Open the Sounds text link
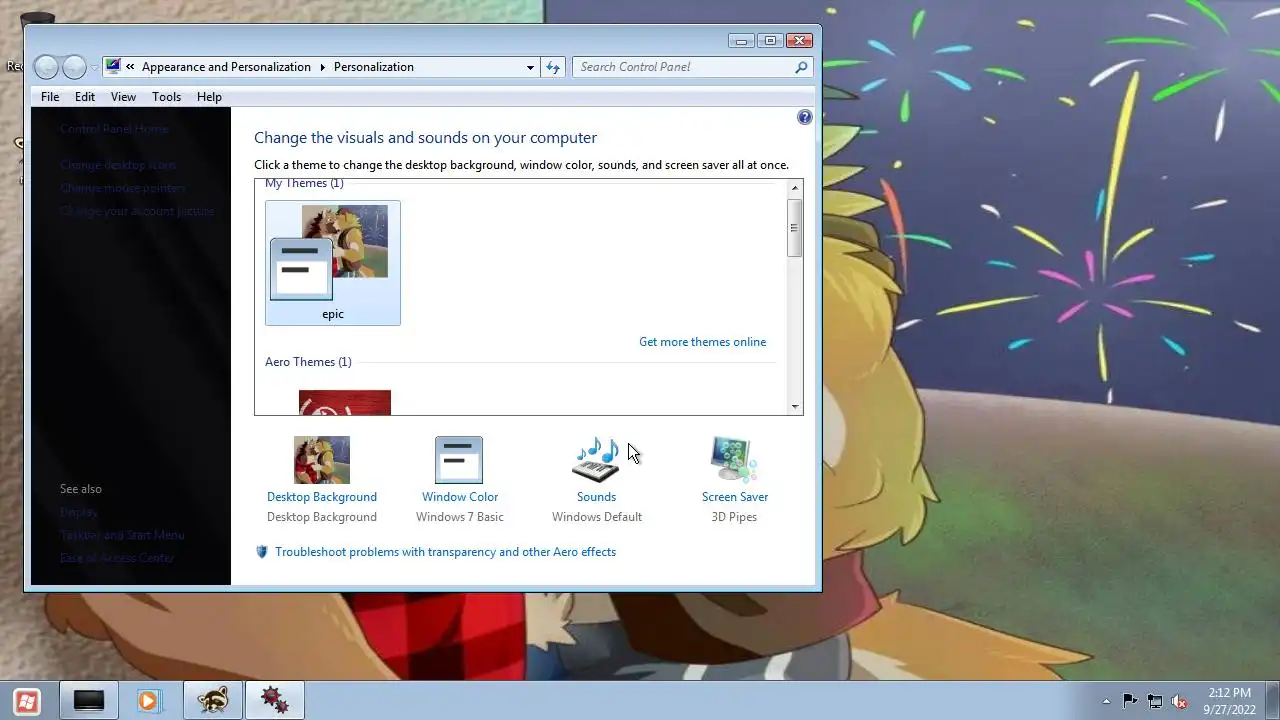This screenshot has height=720, width=1280. point(596,497)
